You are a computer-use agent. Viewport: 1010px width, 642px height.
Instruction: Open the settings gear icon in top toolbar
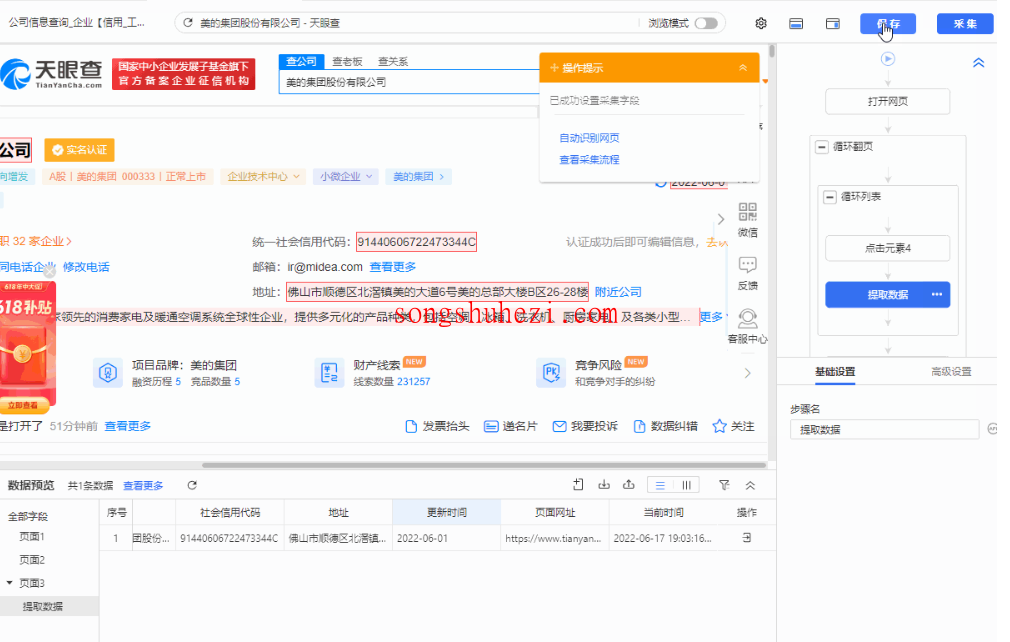tap(761, 23)
